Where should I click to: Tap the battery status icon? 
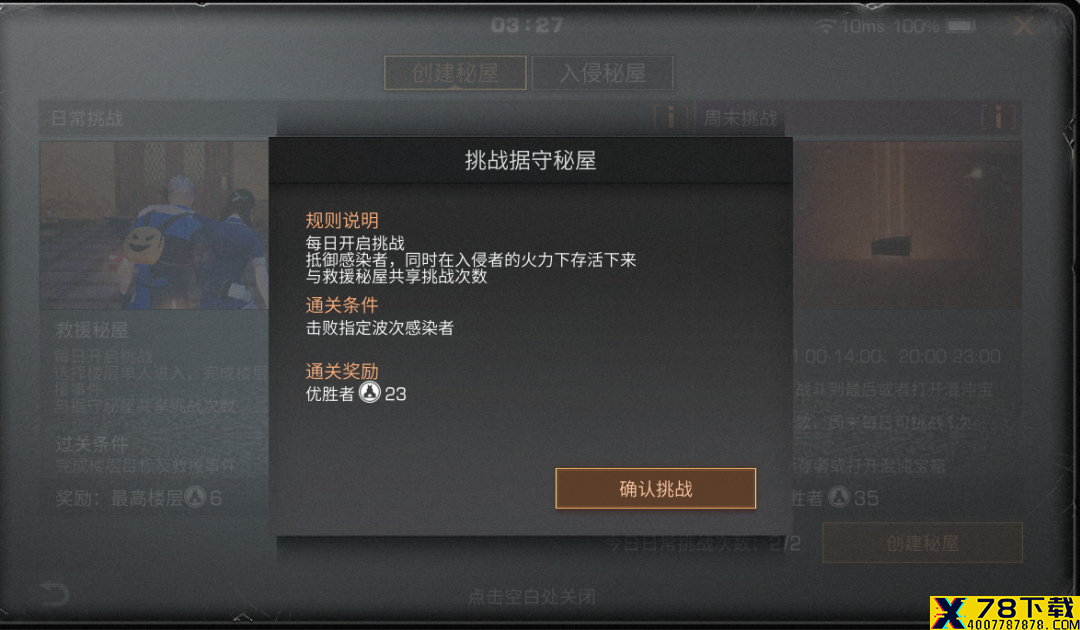[960, 26]
